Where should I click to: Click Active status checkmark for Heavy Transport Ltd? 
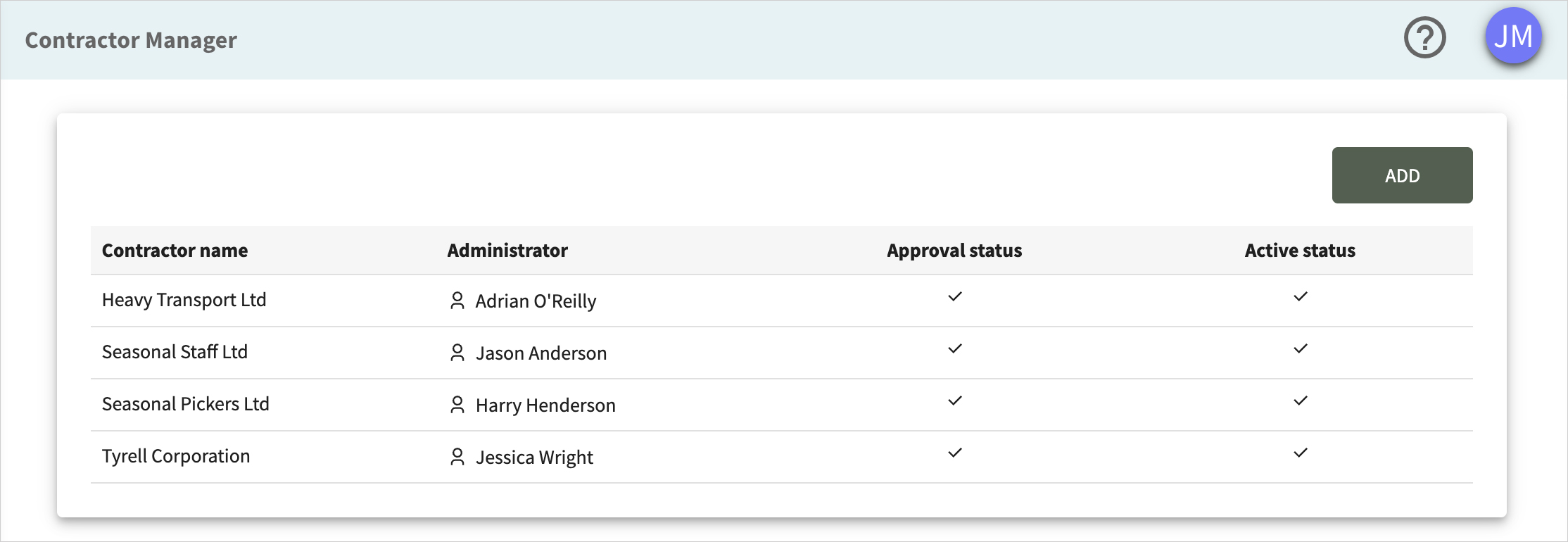(x=1301, y=296)
